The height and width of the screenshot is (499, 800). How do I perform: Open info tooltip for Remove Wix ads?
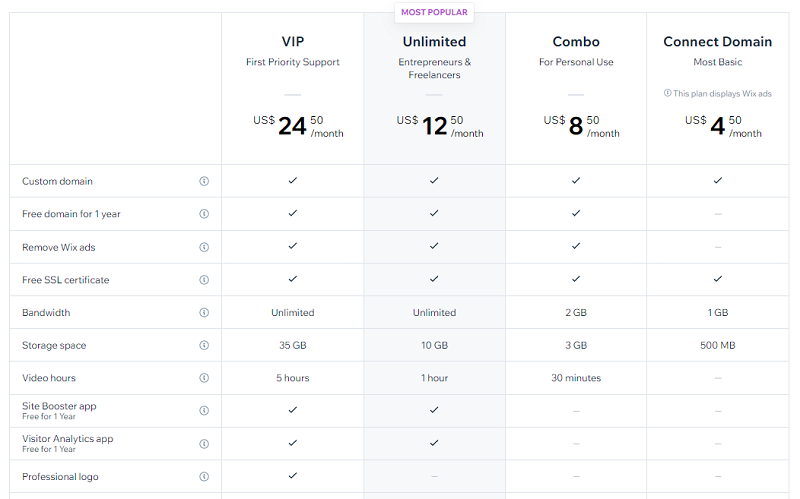[x=204, y=247]
